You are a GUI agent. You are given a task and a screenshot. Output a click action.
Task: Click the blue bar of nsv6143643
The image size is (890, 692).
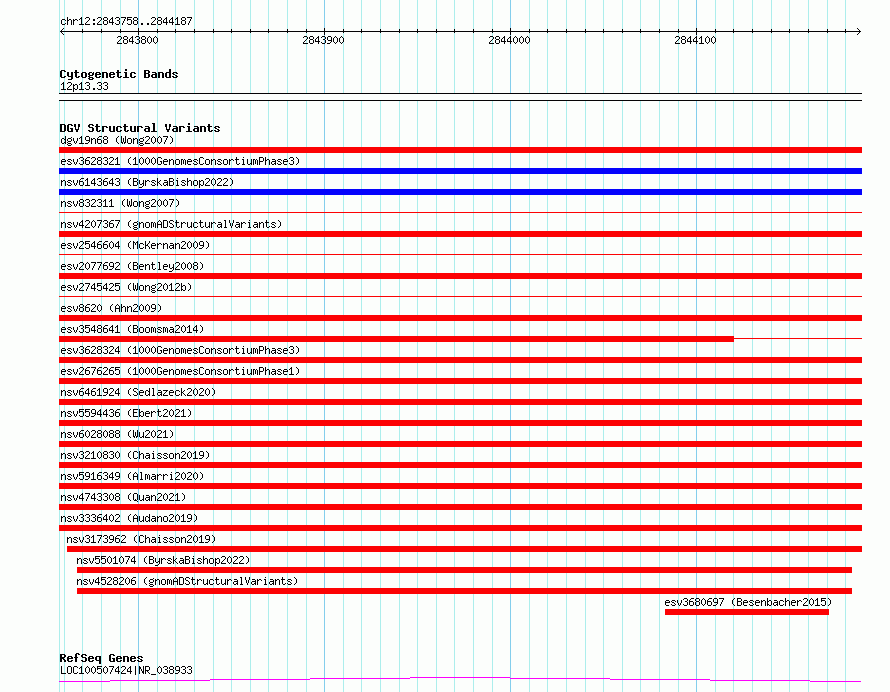point(460,192)
